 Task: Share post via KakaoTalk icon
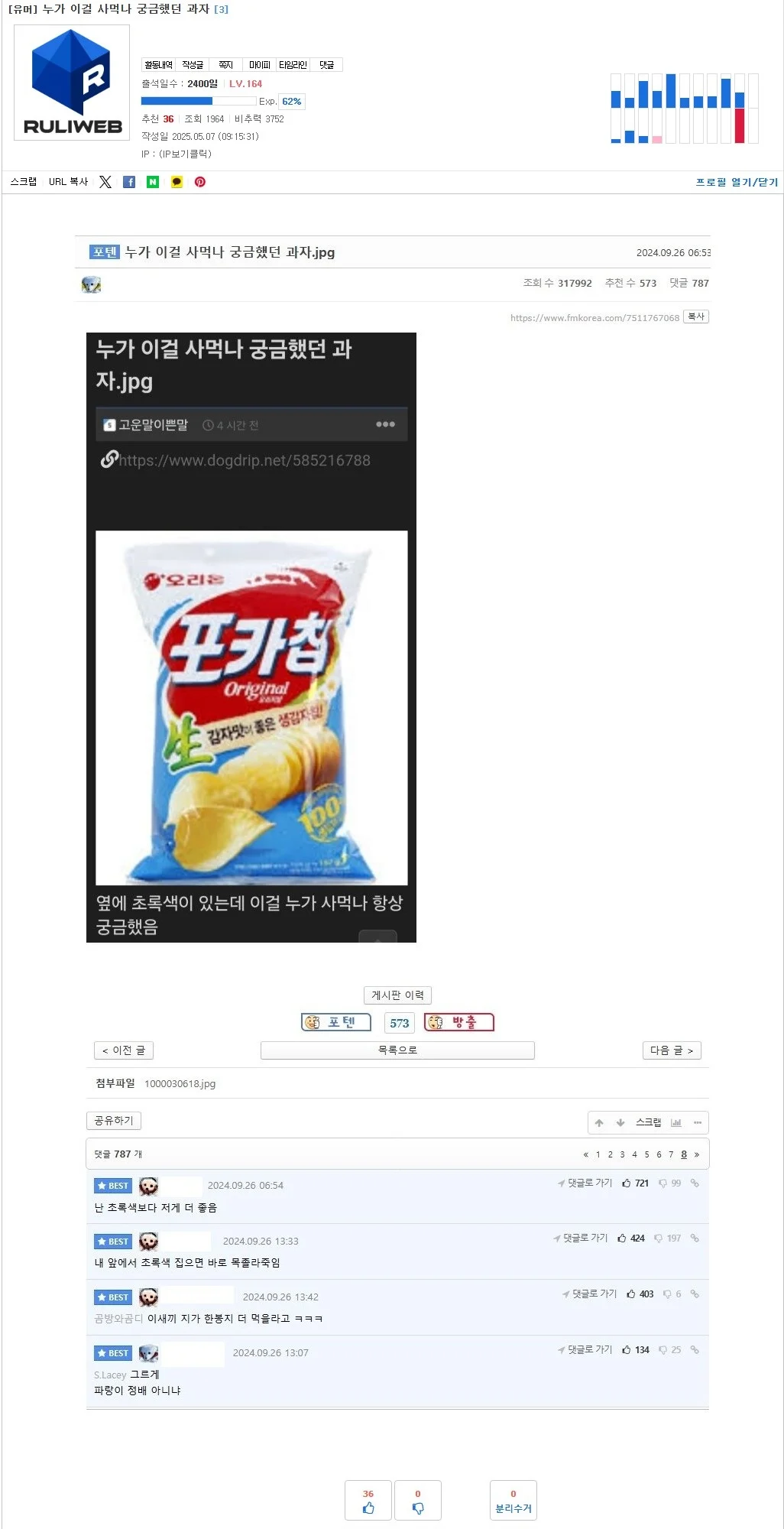[177, 182]
